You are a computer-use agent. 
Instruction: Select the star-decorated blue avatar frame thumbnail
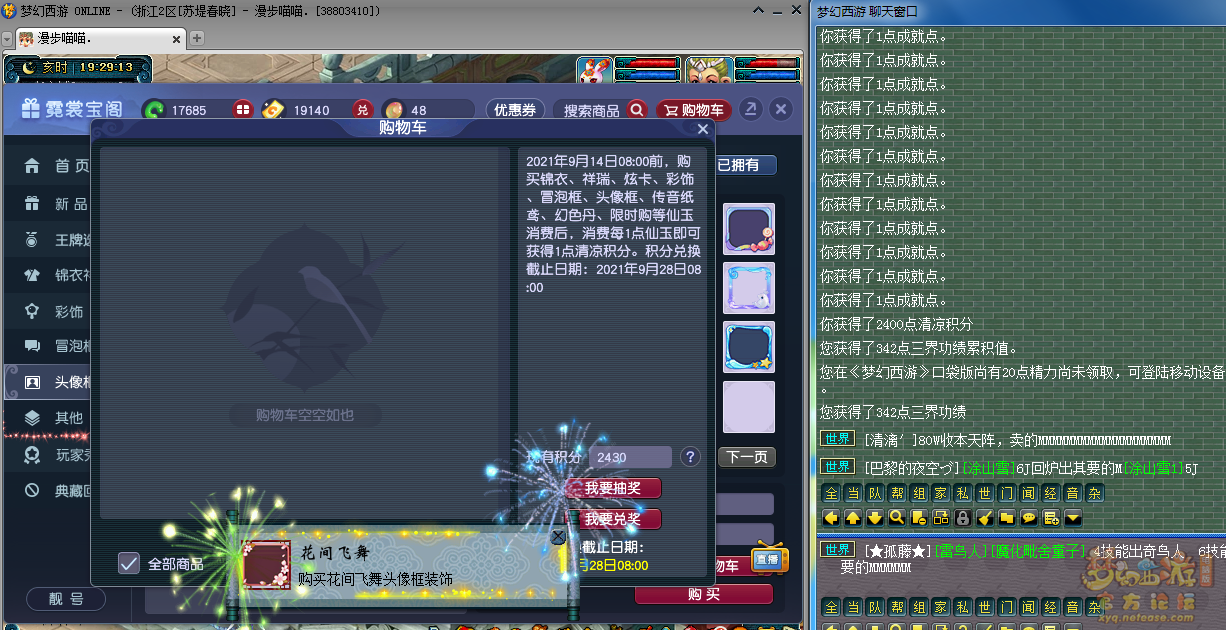coord(749,347)
